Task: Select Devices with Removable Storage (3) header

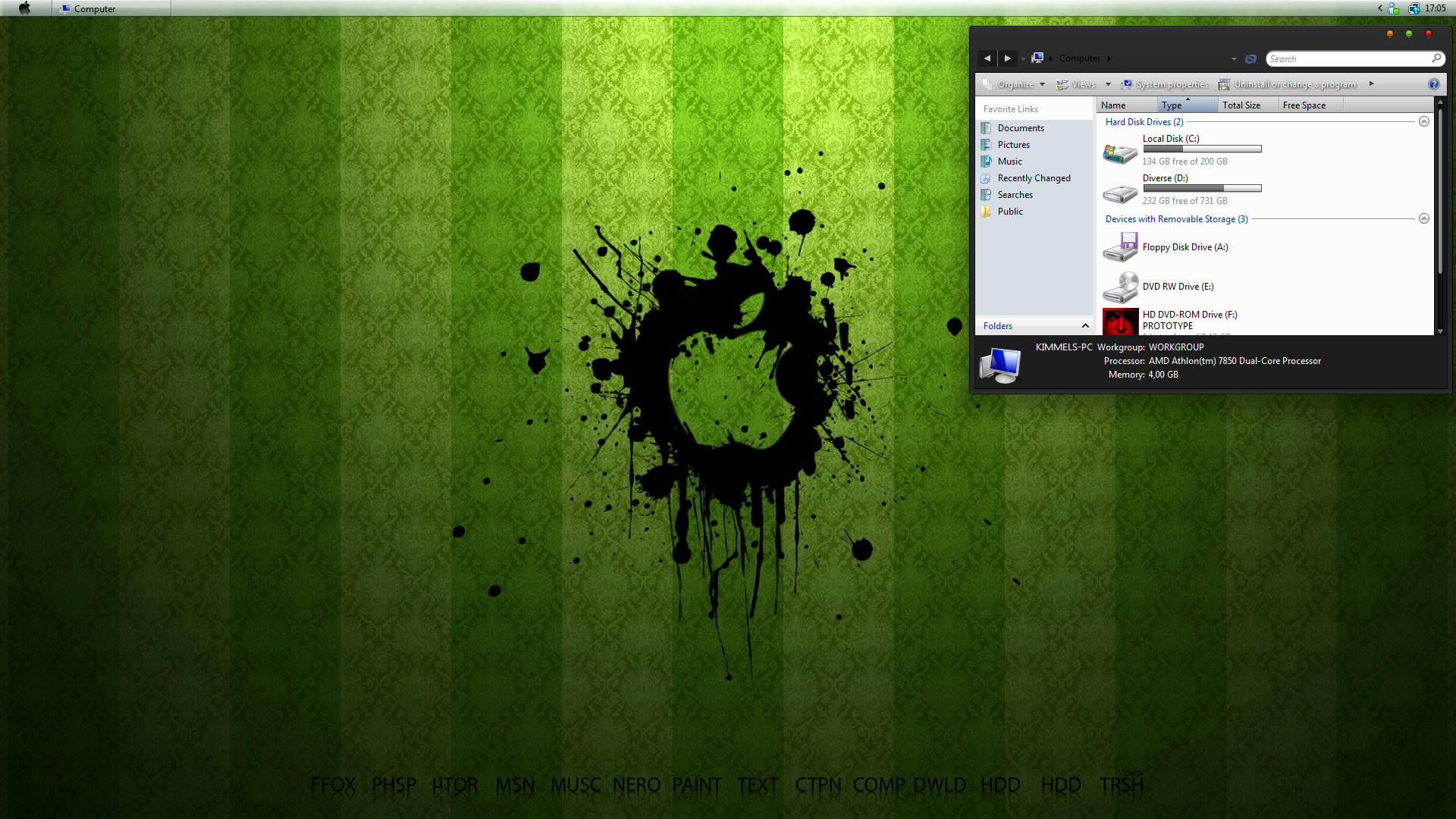Action: (x=1176, y=219)
